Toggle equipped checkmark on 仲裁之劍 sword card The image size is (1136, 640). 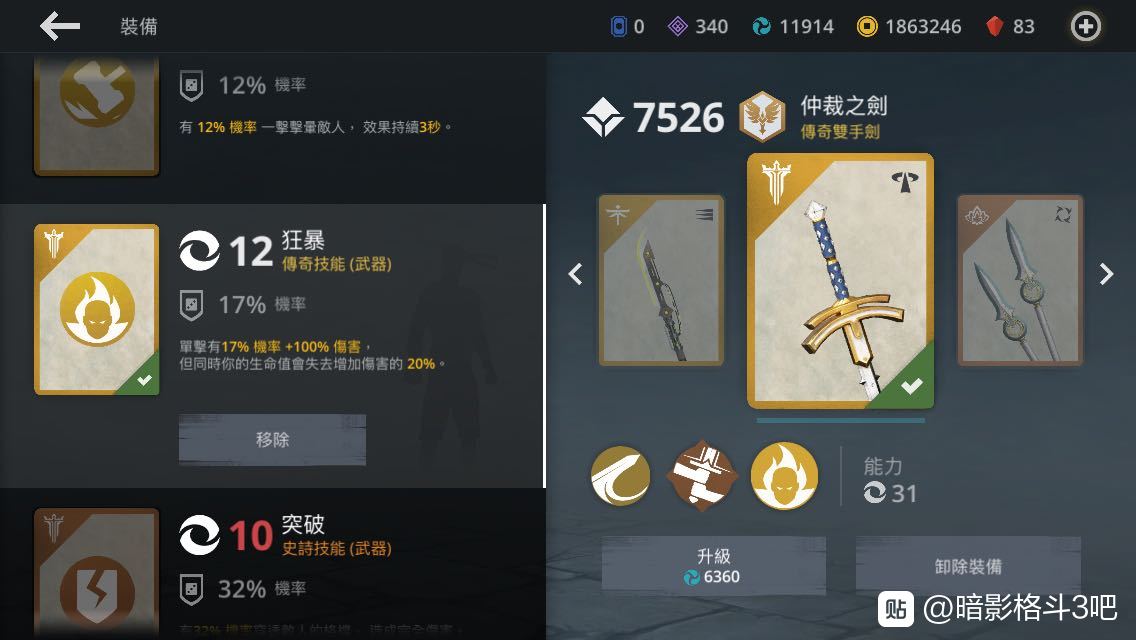911,386
